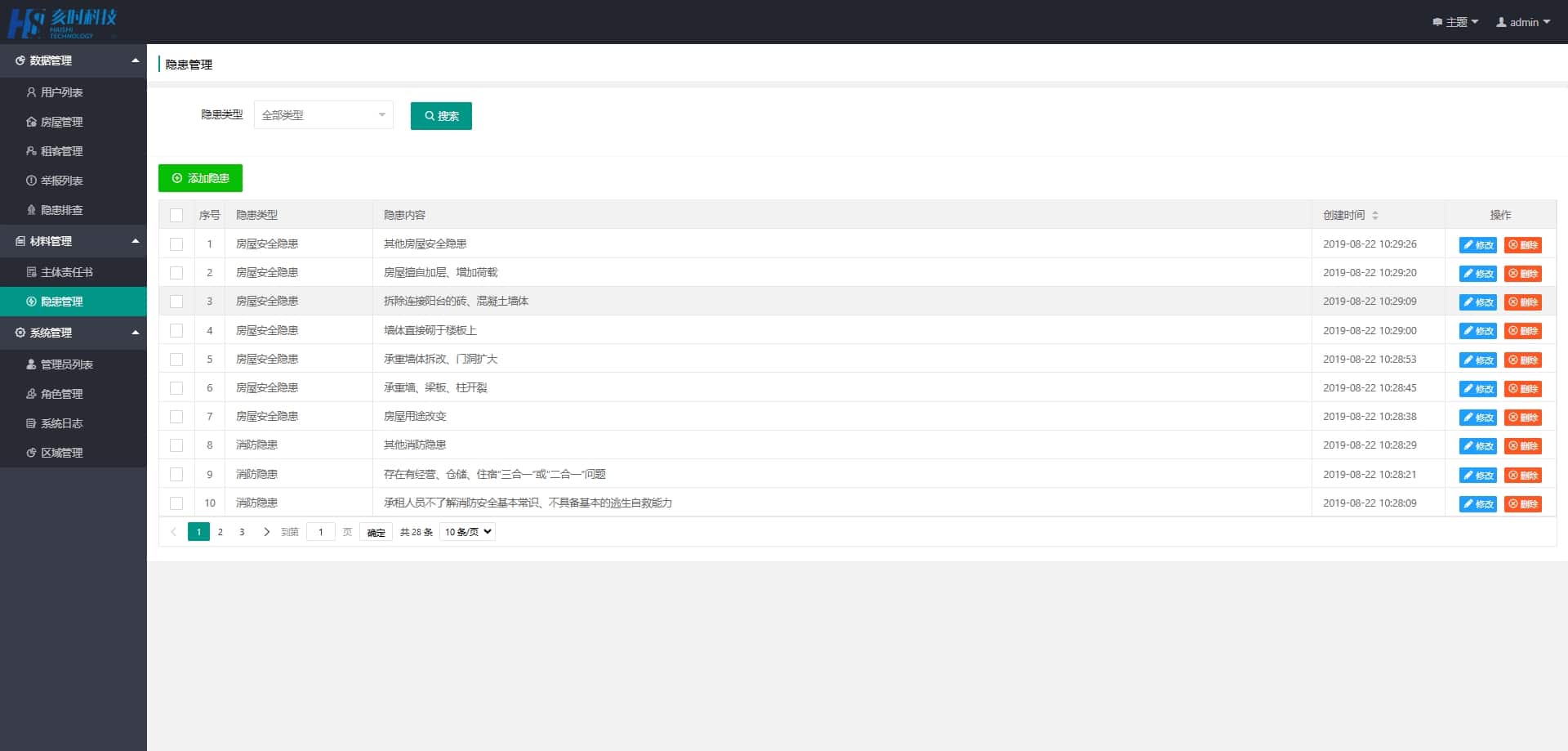Screen dimensions: 1568x751
Task: Tick the checkbox for row 6 承重墙、梁板、柱开裂
Action: [x=176, y=388]
